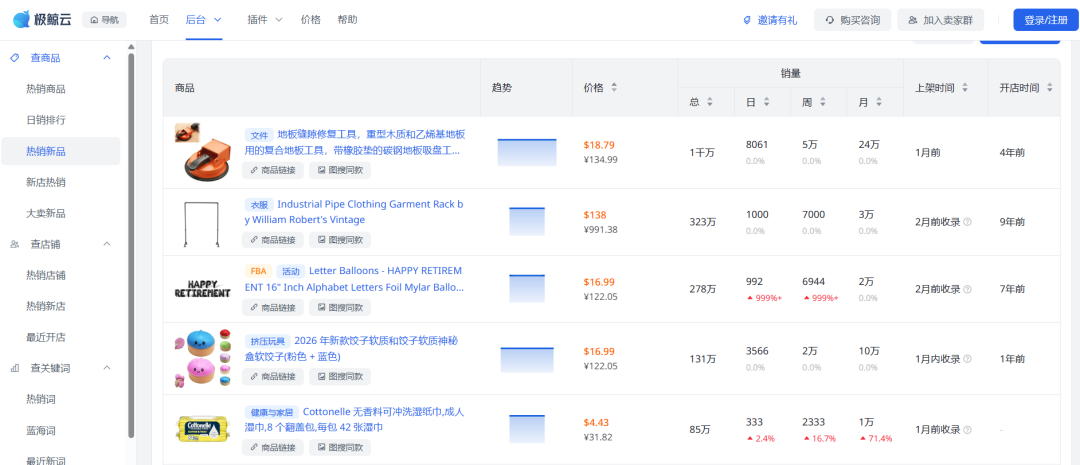Click the 购买咨询 button
Screen dimensions: 1080x465
[x=852, y=20]
